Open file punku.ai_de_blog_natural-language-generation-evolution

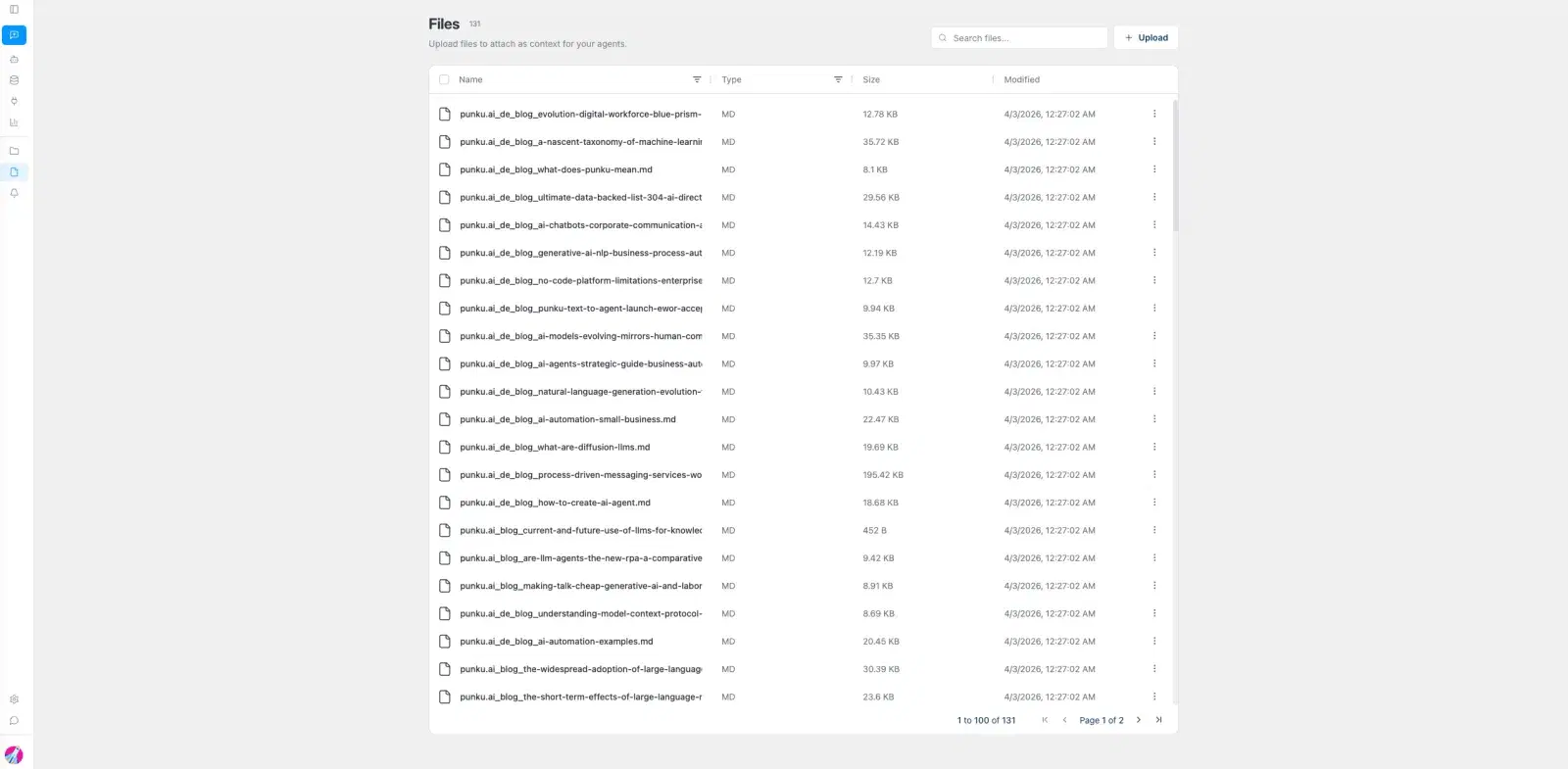click(x=580, y=392)
